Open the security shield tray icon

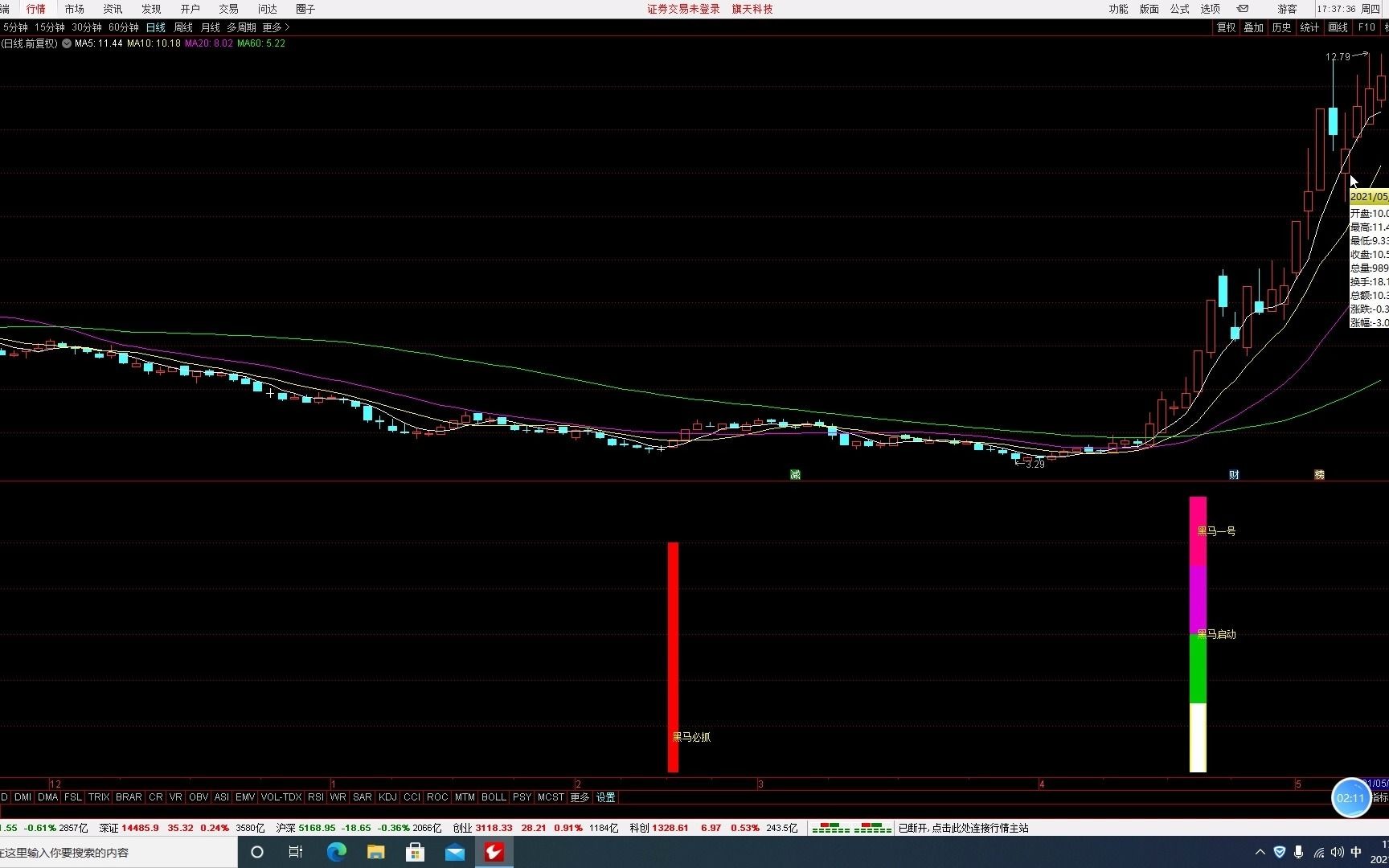[1280, 852]
